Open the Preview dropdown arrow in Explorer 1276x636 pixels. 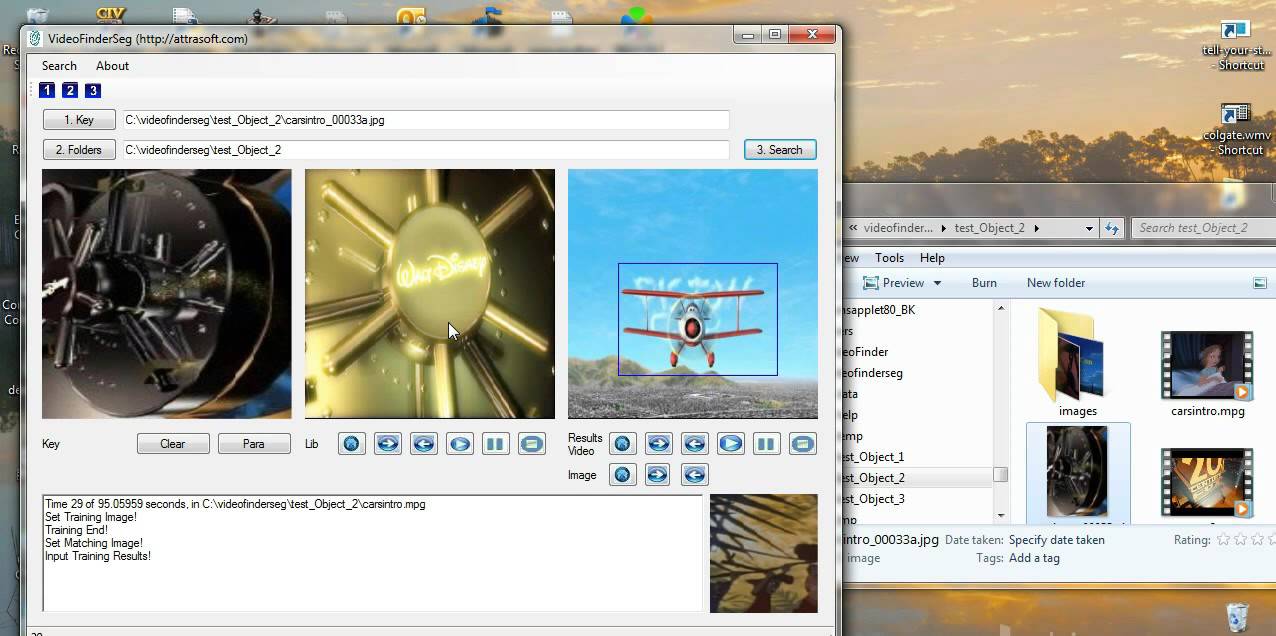tap(937, 283)
